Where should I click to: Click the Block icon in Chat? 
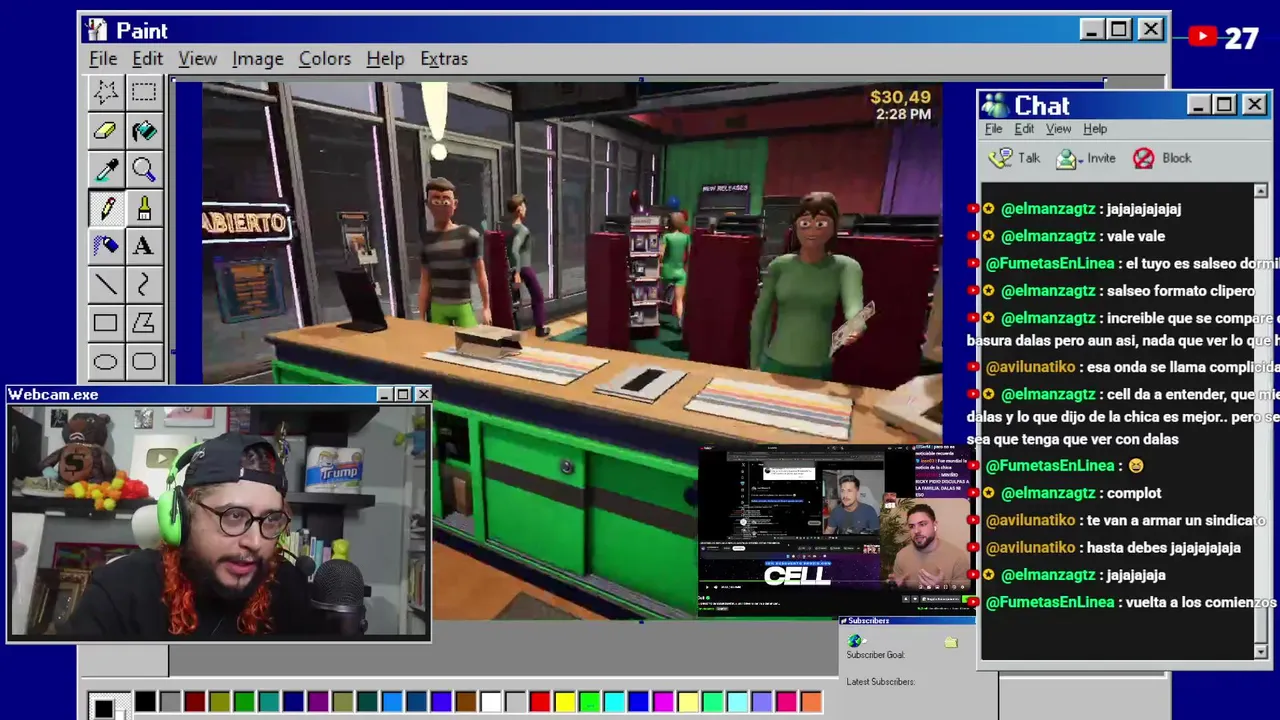point(1144,158)
